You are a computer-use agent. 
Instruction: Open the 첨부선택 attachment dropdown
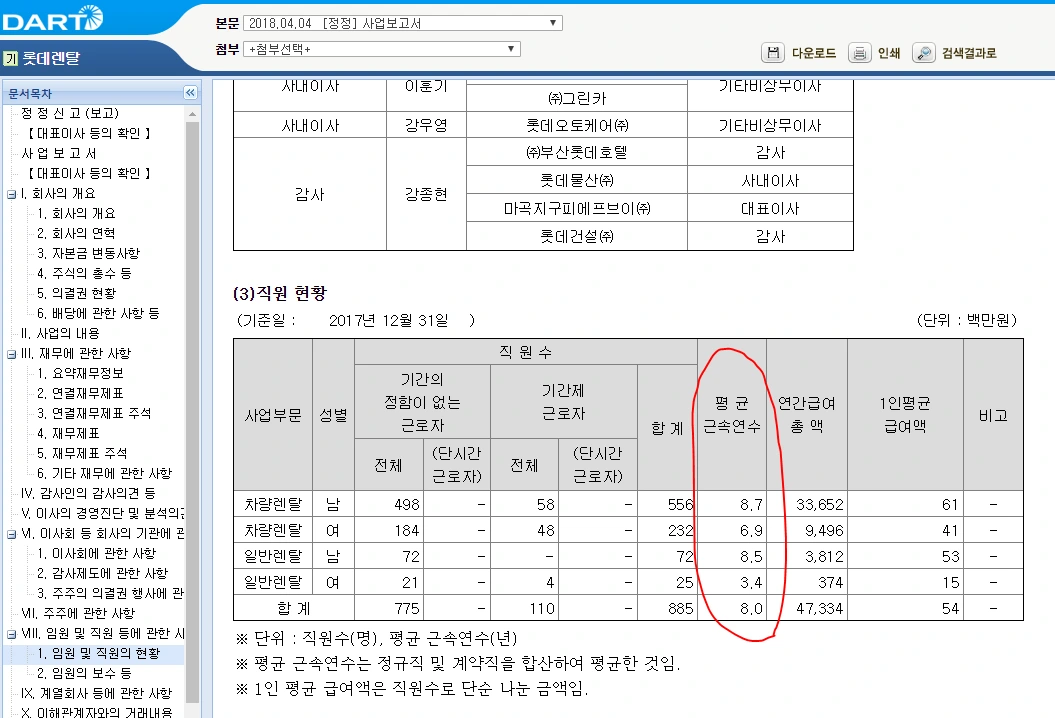click(x=381, y=49)
